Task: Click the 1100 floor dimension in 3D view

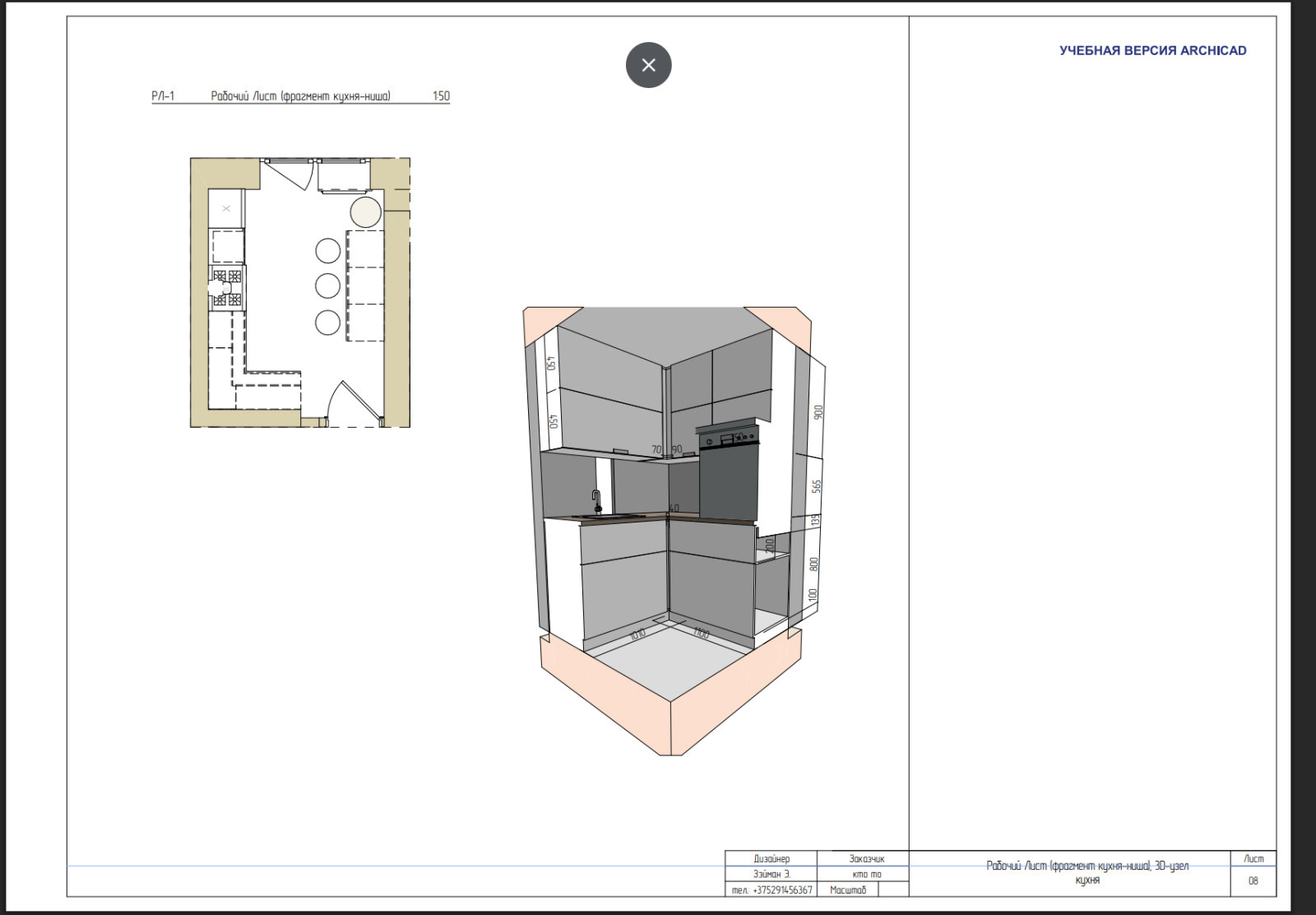Action: click(x=701, y=633)
